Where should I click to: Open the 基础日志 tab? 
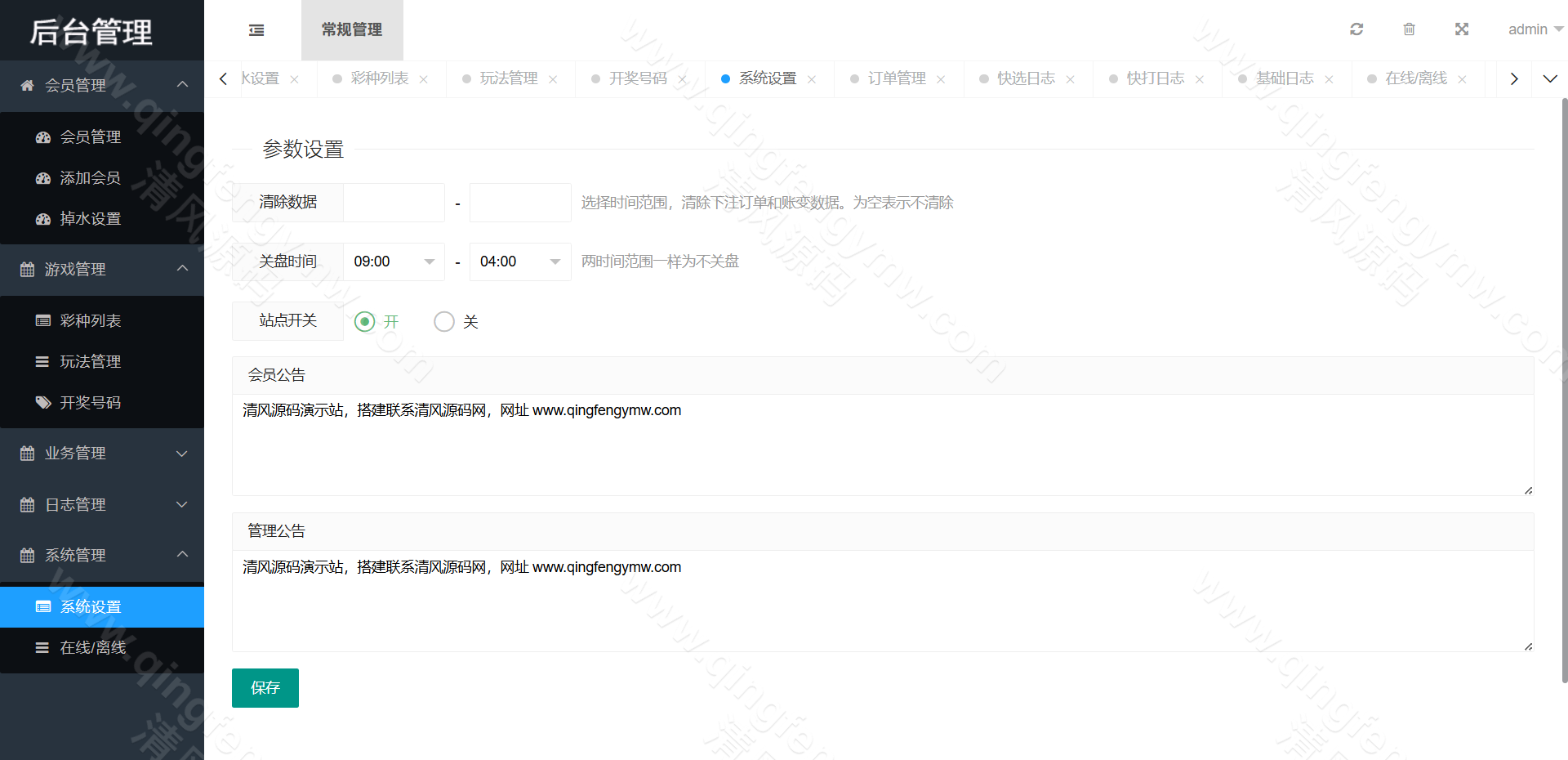(1286, 78)
